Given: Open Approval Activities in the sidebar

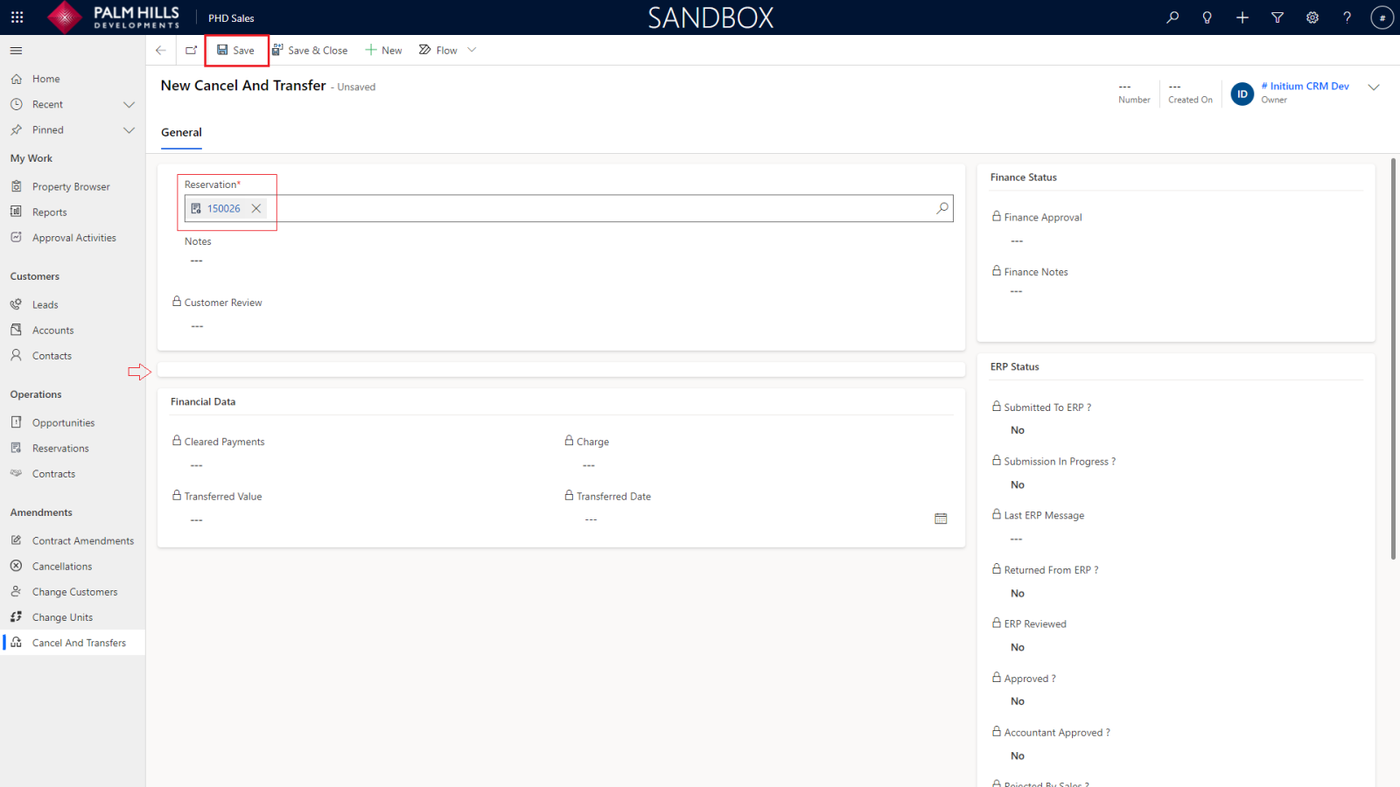Looking at the screenshot, I should click(x=72, y=238).
